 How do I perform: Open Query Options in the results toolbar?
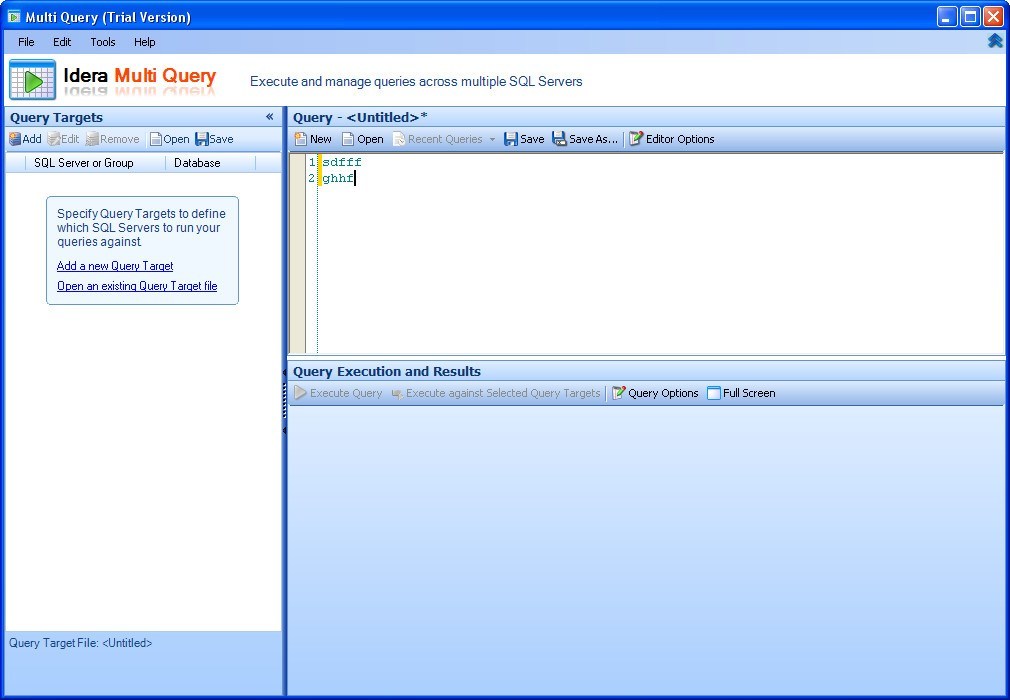[x=655, y=393]
